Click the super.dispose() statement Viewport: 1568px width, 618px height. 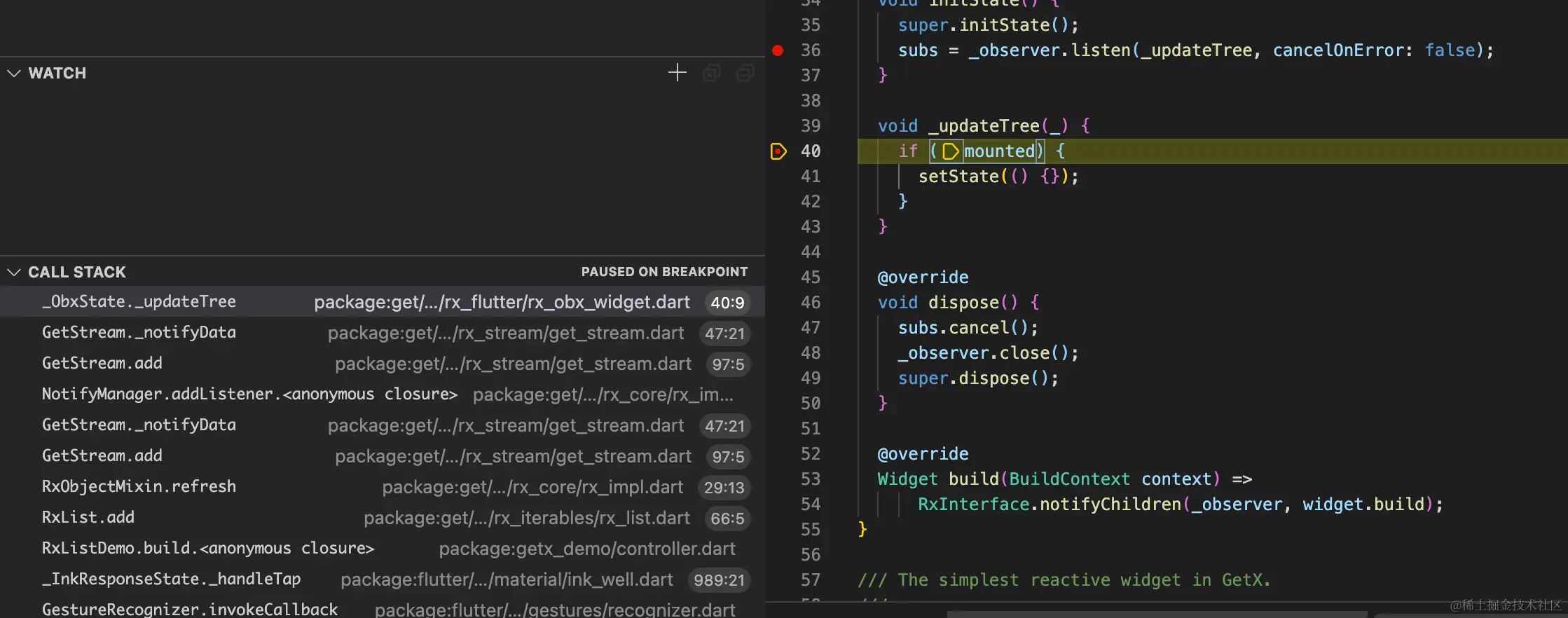[978, 378]
